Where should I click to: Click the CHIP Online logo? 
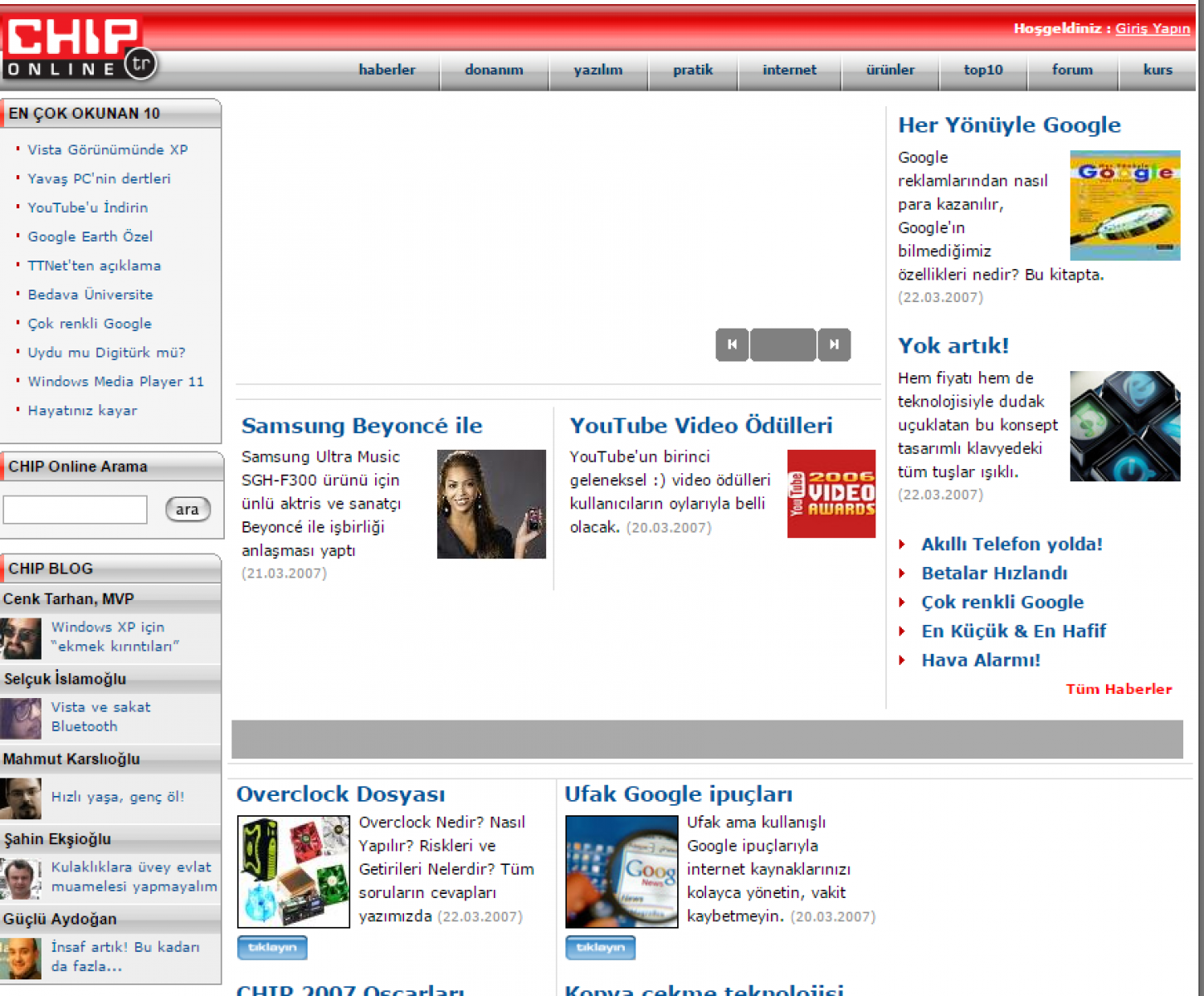(x=79, y=47)
